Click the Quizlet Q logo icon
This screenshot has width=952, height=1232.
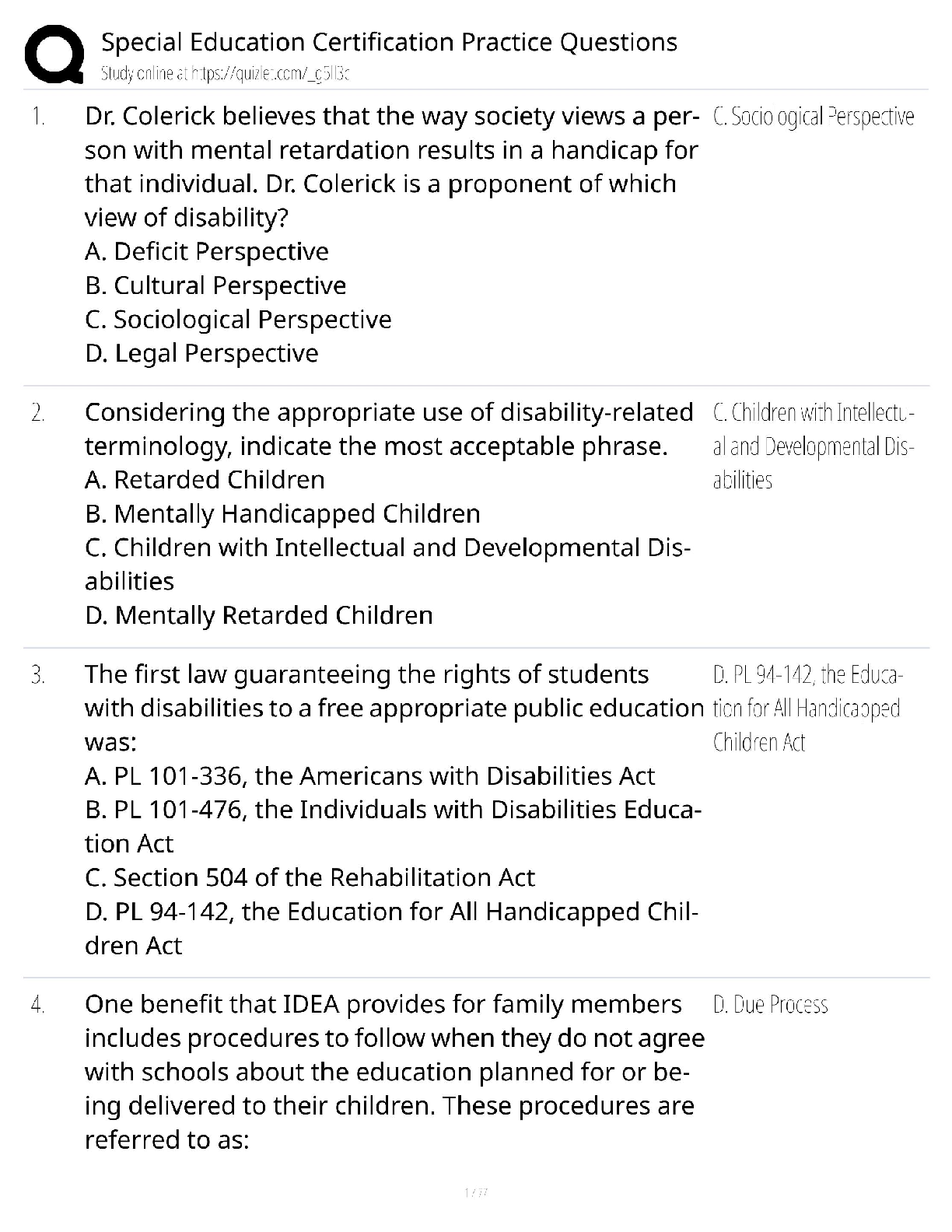click(54, 54)
